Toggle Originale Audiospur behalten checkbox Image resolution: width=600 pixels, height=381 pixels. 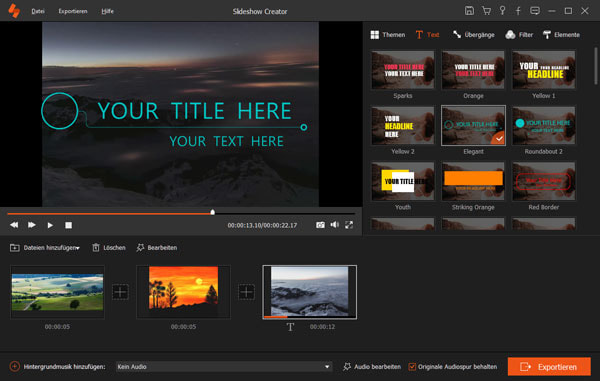412,366
